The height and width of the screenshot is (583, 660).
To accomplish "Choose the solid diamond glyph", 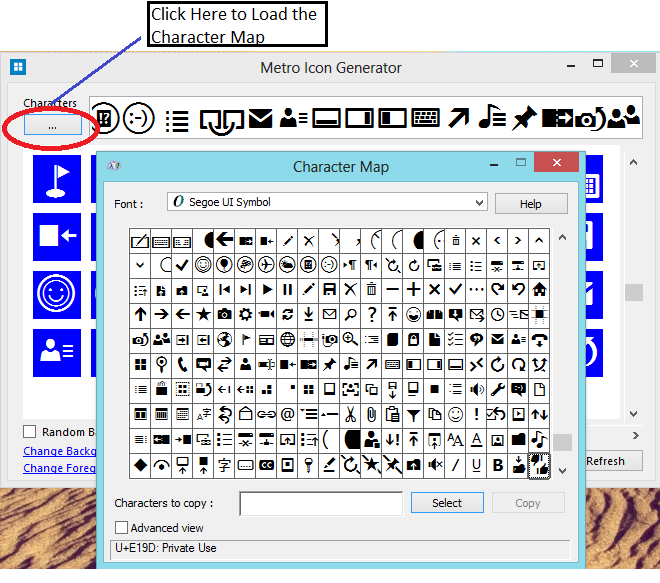I will coord(140,465).
